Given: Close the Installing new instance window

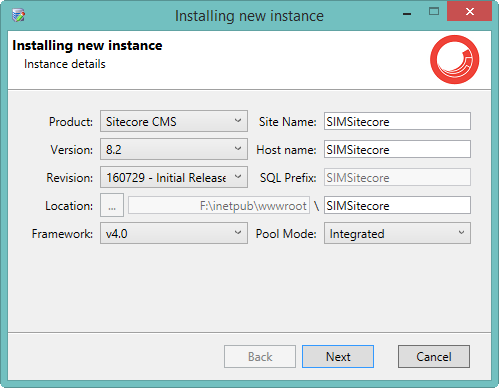Looking at the screenshot, I should click(x=470, y=12).
